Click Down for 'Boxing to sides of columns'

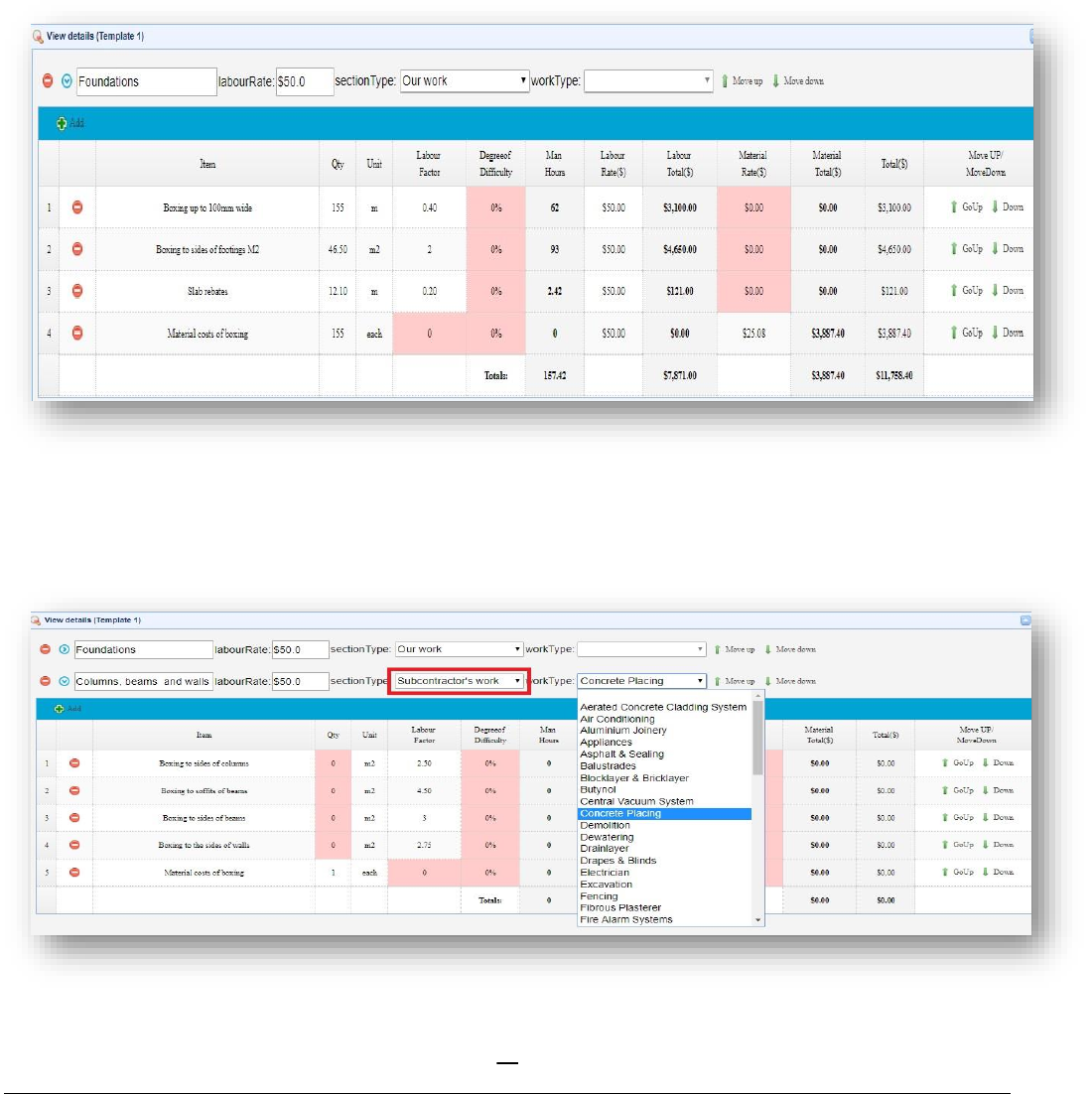999,763
